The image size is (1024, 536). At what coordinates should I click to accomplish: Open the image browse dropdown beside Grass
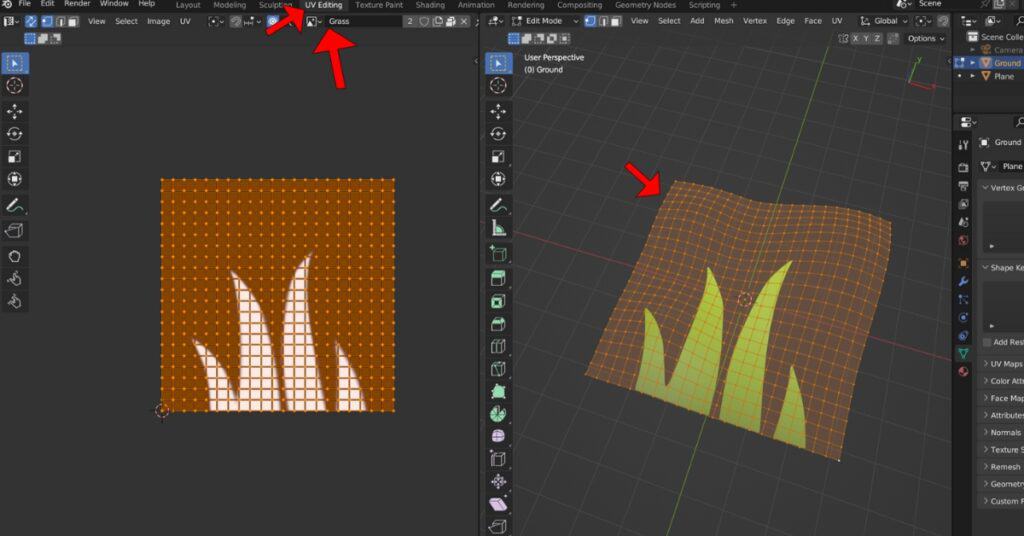[x=314, y=22]
